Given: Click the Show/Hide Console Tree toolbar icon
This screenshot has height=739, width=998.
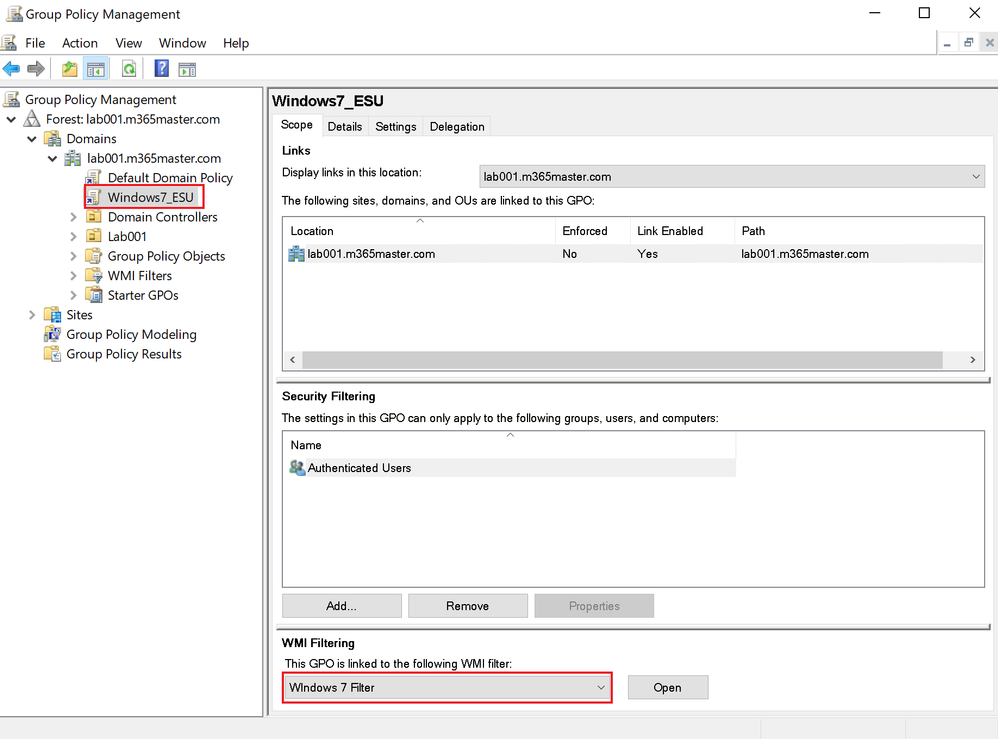Looking at the screenshot, I should click(x=95, y=68).
